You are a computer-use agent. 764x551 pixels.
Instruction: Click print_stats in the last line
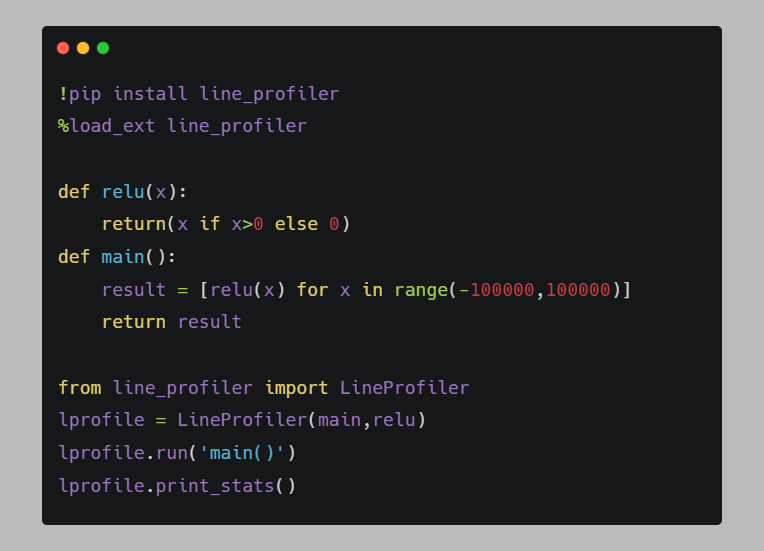click(x=215, y=486)
